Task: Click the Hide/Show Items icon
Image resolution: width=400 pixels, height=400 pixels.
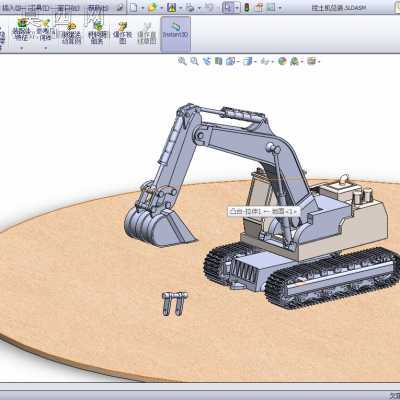Action: tap(265, 61)
